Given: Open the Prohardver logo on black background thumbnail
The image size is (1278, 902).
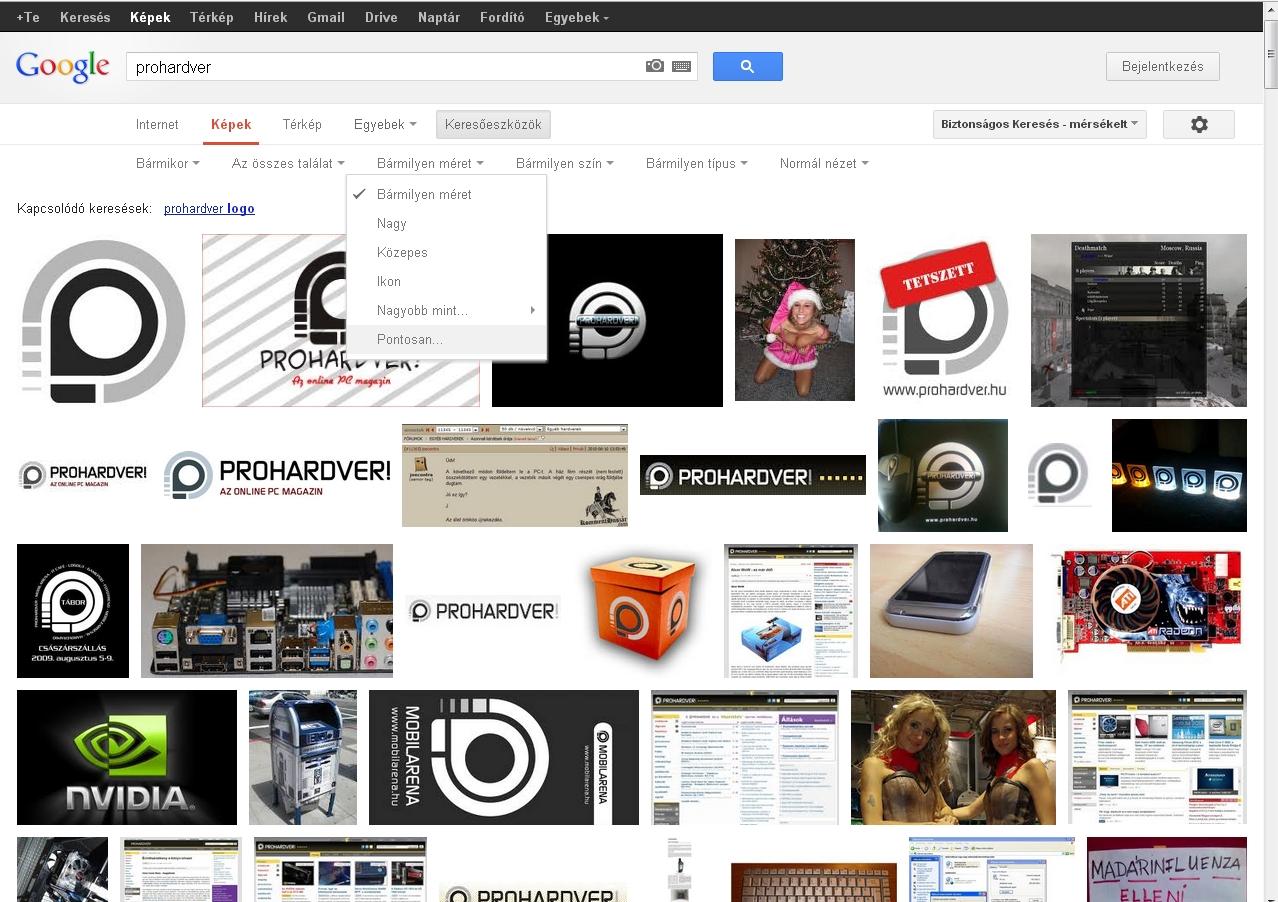Looking at the screenshot, I should click(607, 320).
